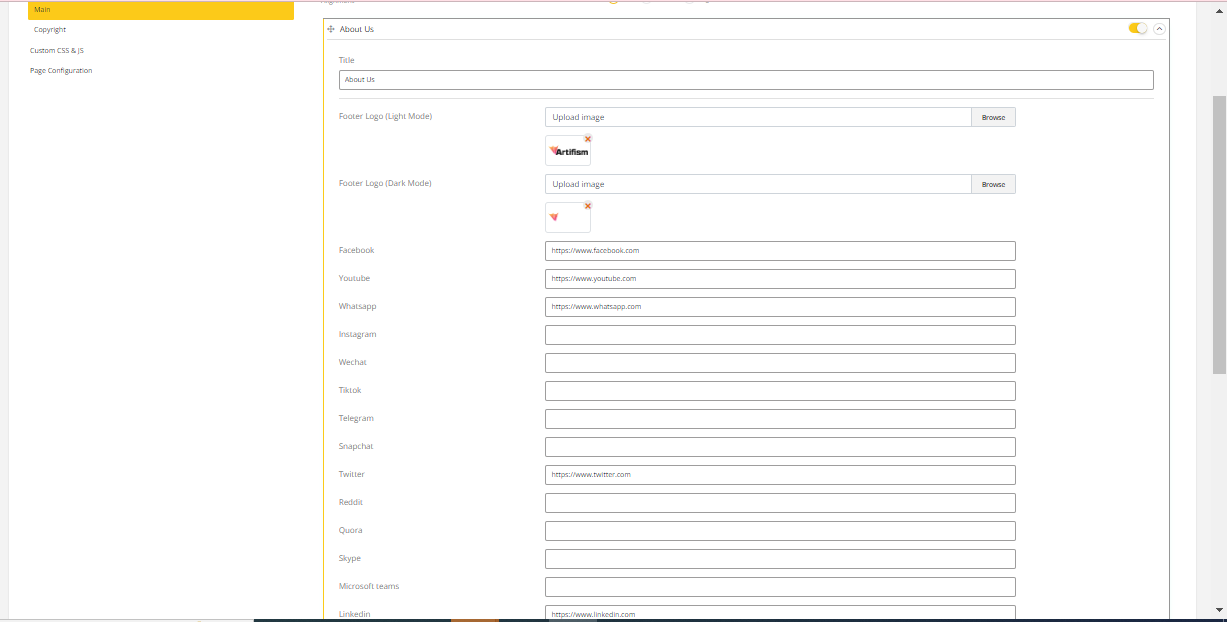Image resolution: width=1227 pixels, height=622 pixels.
Task: Go to Page Configuration in sidebar
Action: click(61, 71)
